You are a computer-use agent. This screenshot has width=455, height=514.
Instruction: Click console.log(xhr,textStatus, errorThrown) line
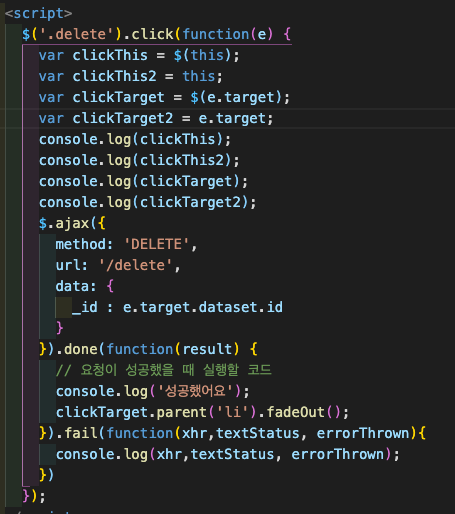pyautogui.click(x=227, y=454)
